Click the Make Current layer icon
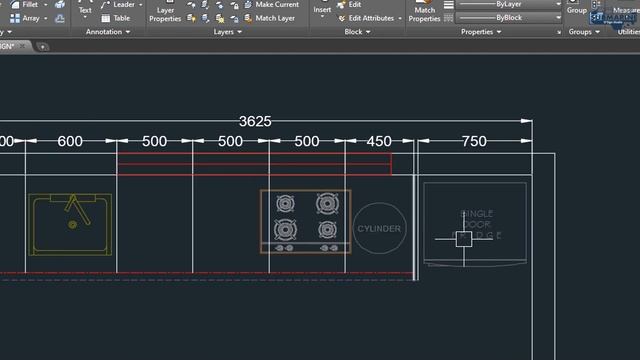 248,4
